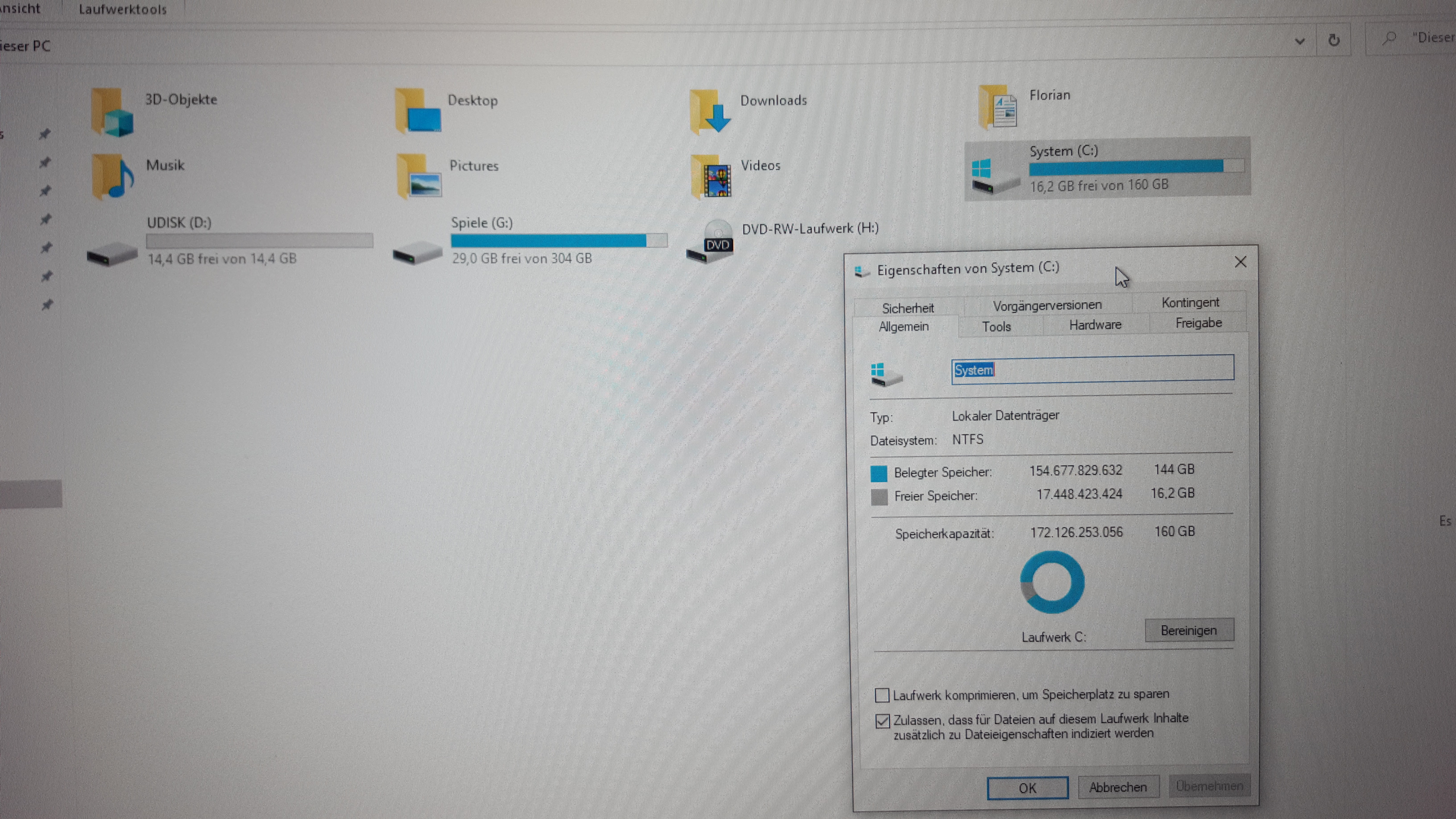Open the Laufwerktools ribbon tab
Image resolution: width=1456 pixels, height=819 pixels.
tap(123, 10)
